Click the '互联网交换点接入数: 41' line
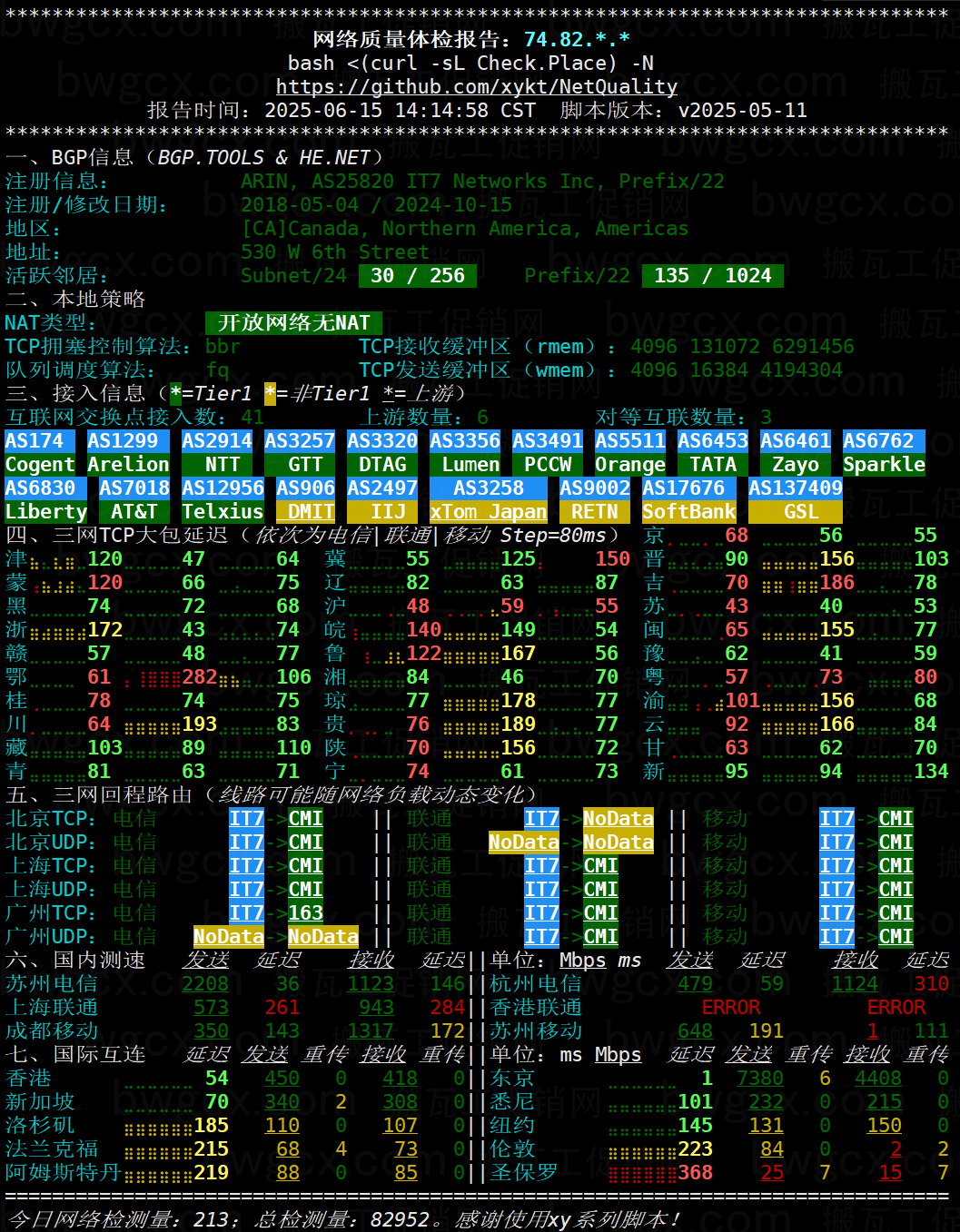960x1232 pixels. pos(134,418)
